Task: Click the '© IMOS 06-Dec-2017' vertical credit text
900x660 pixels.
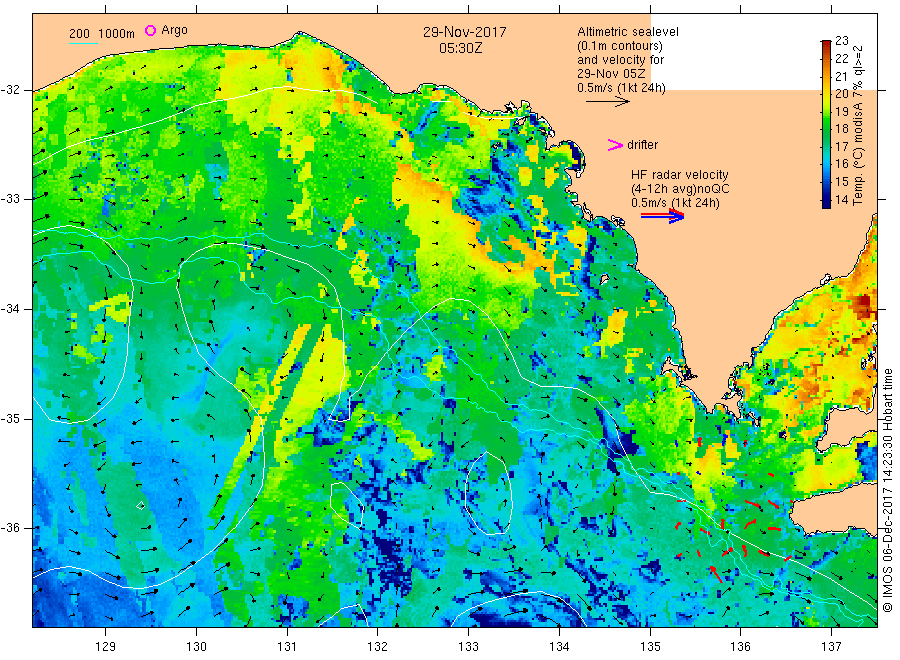Action: pos(887,550)
